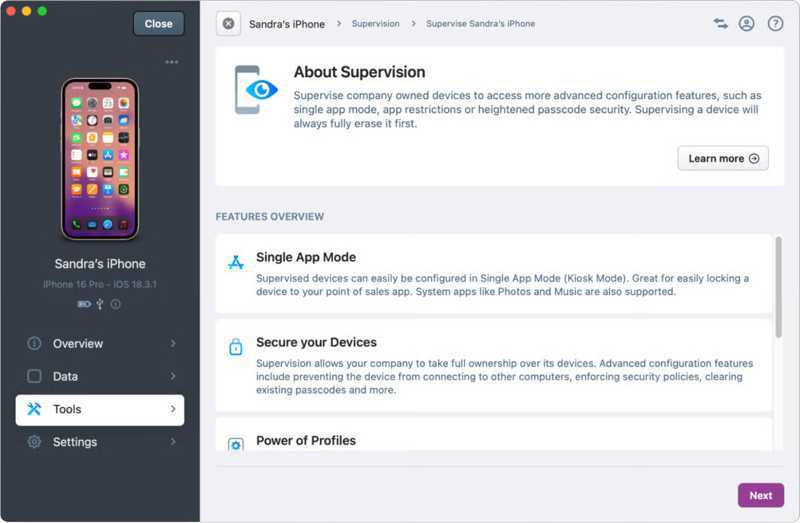Click the battery status icon
This screenshot has height=523, width=800.
84,304
